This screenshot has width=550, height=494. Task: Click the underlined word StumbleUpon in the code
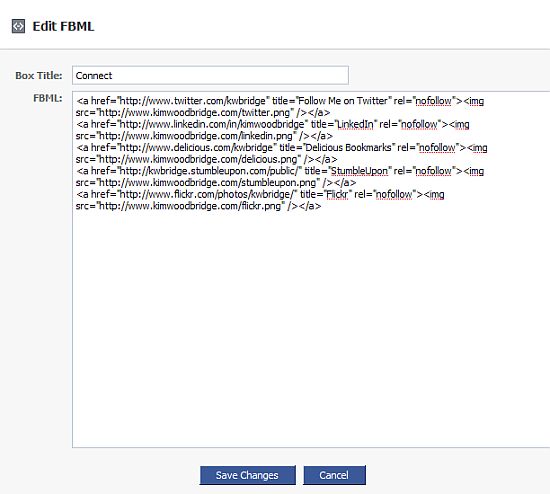click(359, 171)
